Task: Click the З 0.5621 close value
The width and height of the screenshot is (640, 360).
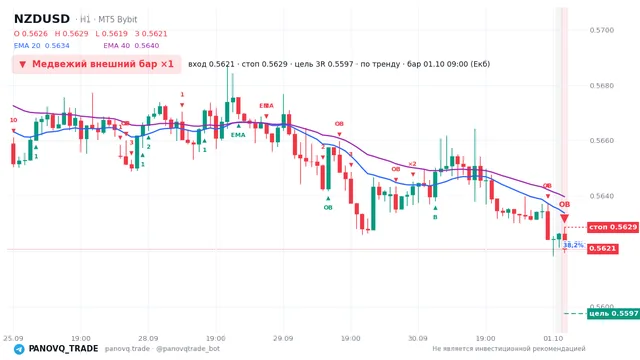Action: (x=151, y=34)
